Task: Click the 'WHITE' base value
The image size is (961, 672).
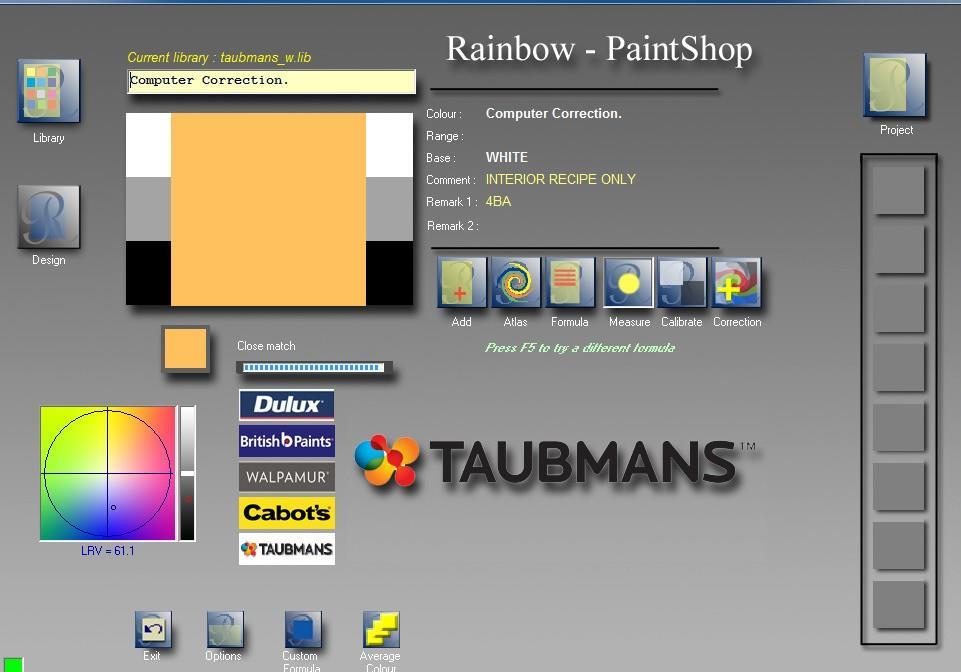Action: tap(507, 157)
